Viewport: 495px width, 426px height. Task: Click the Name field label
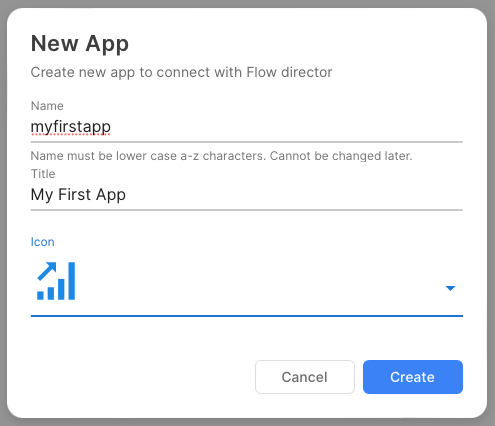pos(47,106)
